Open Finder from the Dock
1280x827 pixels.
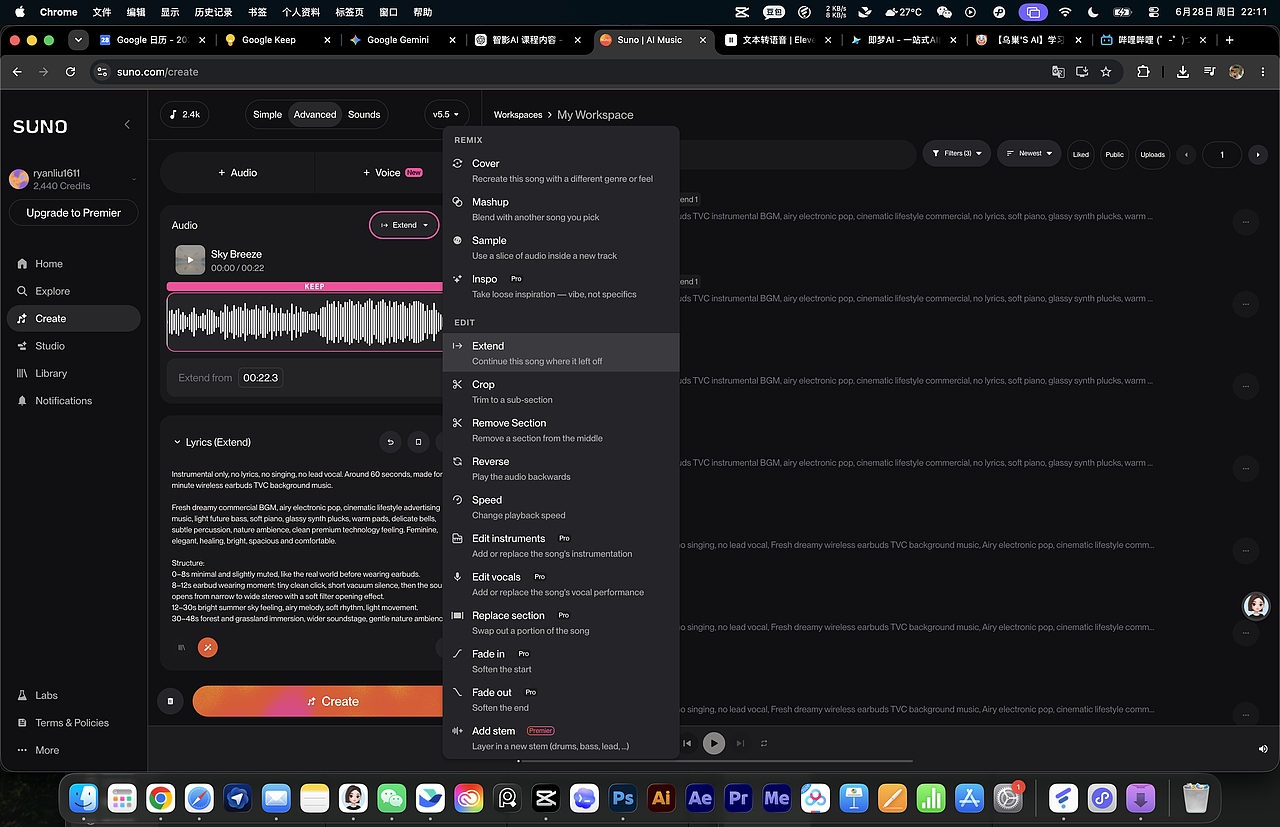coord(84,798)
